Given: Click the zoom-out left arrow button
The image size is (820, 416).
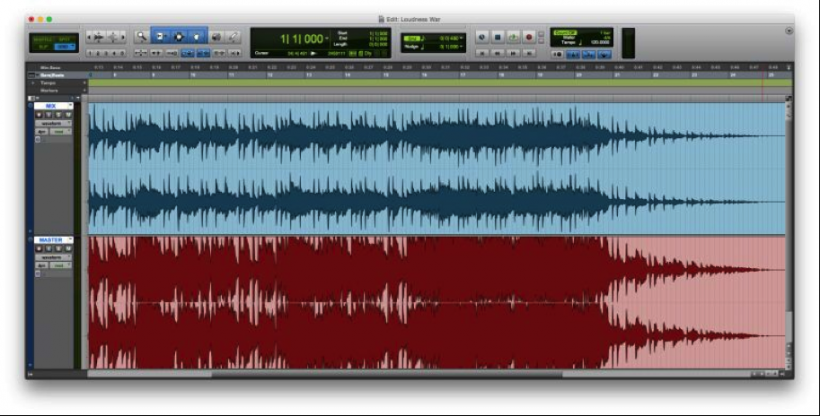Looking at the screenshot, I should pos(89,37).
